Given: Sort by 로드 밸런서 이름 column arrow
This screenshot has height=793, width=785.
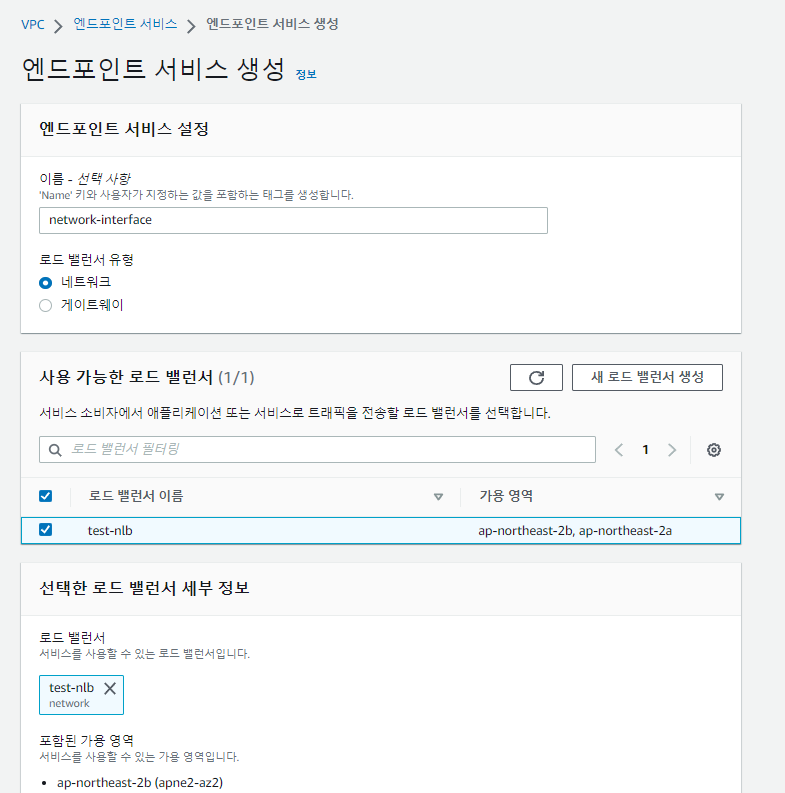Looking at the screenshot, I should (438, 497).
